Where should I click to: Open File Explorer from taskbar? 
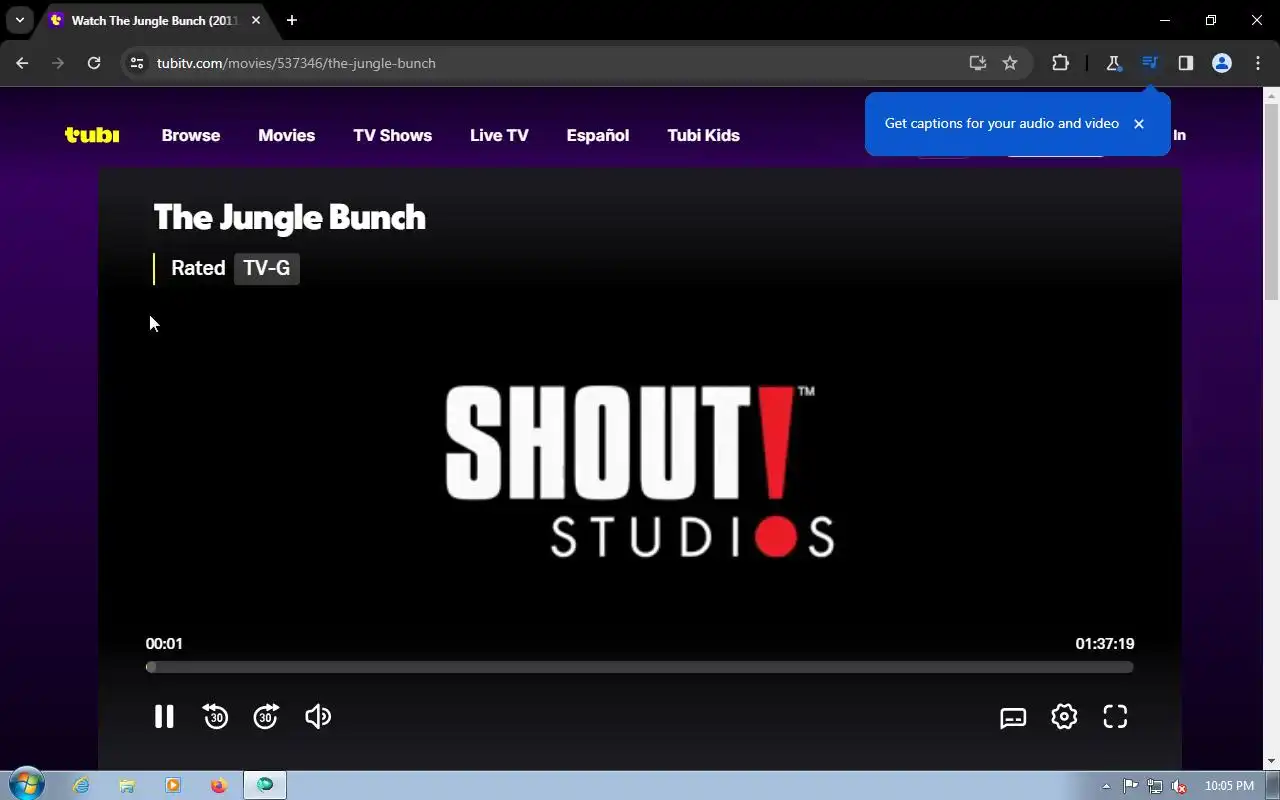(127, 786)
